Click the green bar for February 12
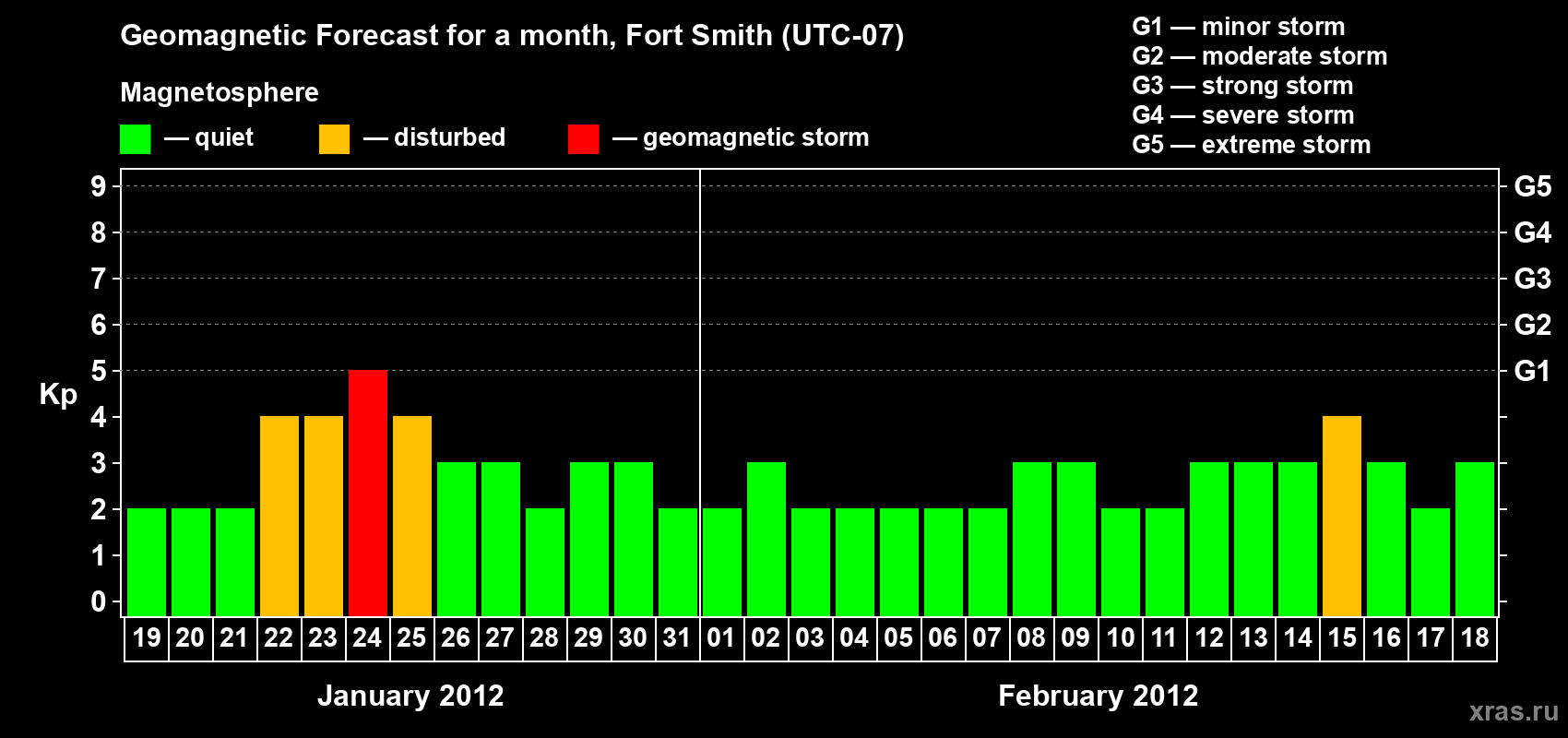The height and width of the screenshot is (738, 1568). [1209, 540]
